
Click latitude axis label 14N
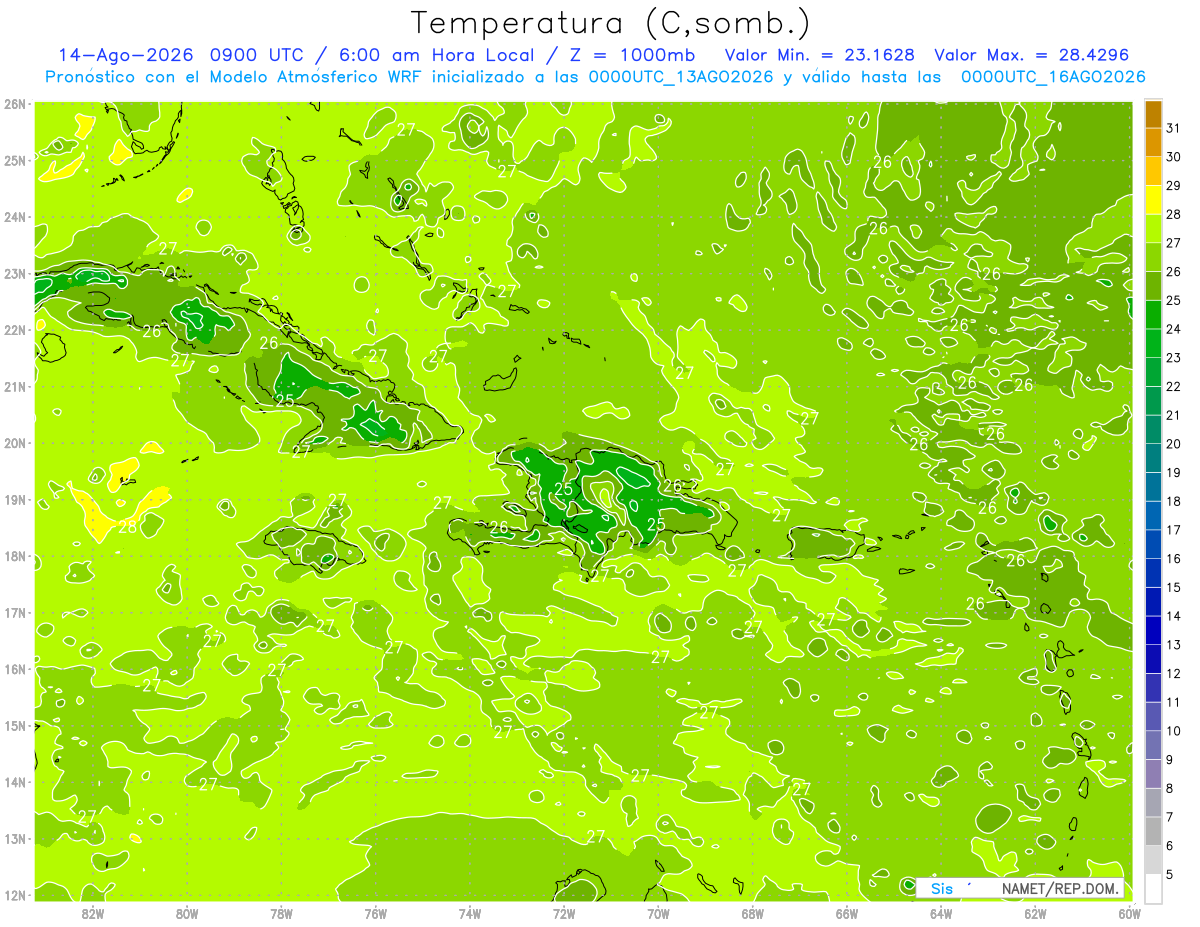16,782
